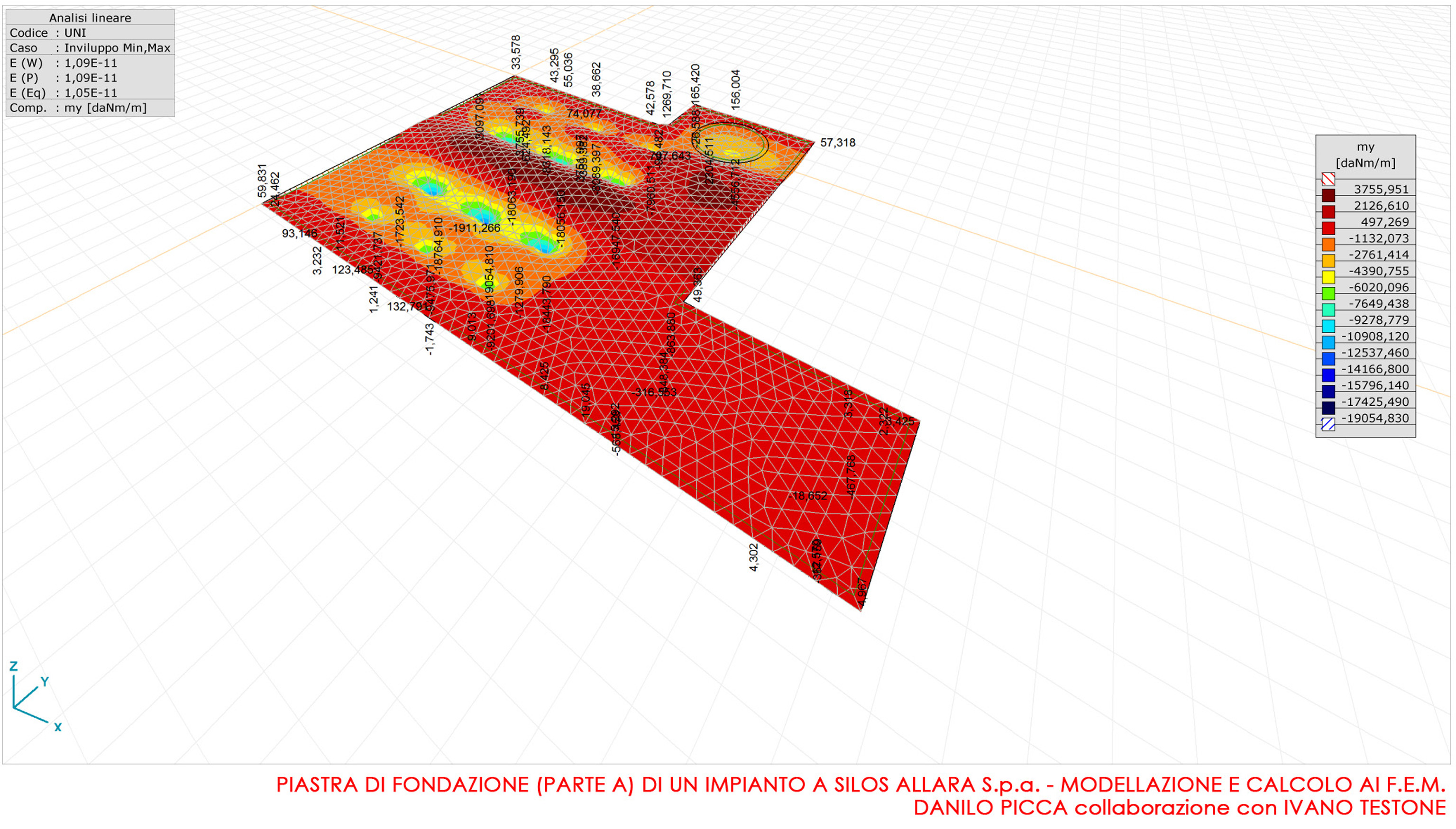The image size is (1456, 829).
Task: Select the legend value 3755,951
Action: (x=1381, y=190)
